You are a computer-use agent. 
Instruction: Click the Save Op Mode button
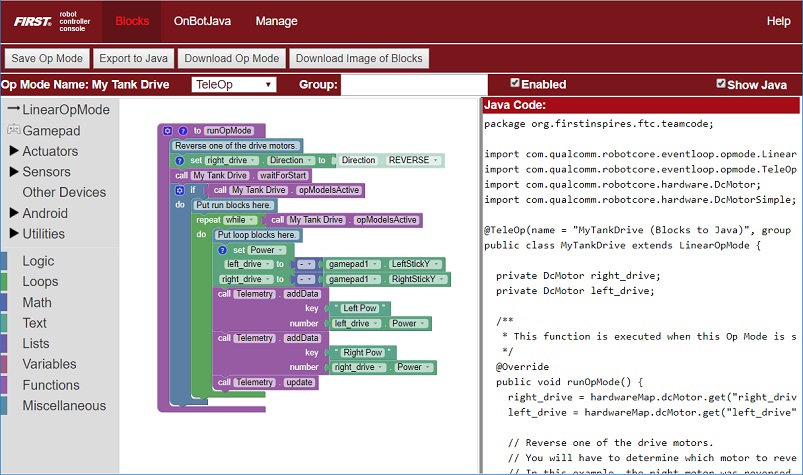click(x=47, y=58)
